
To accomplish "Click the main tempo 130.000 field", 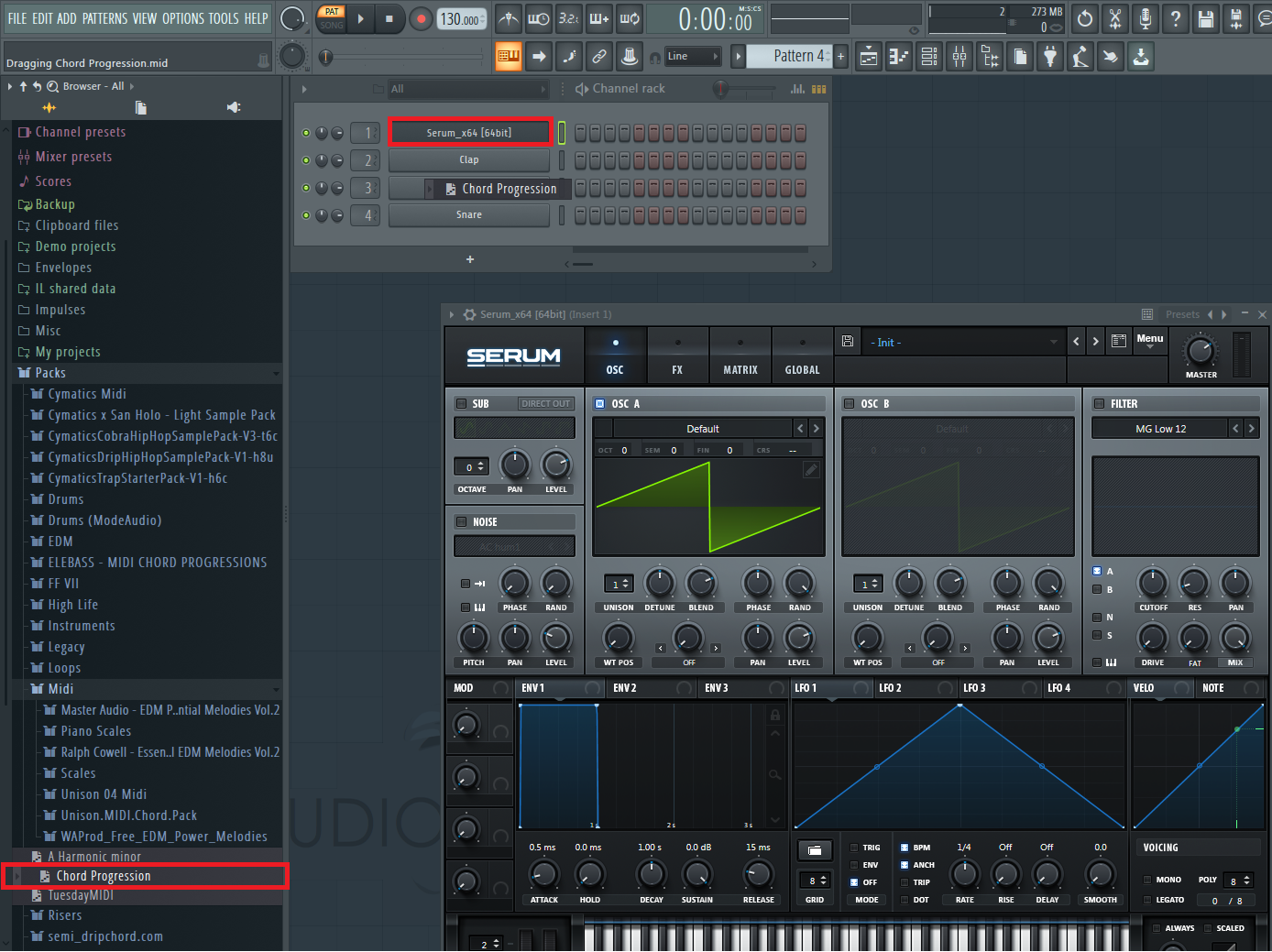I will click(461, 19).
